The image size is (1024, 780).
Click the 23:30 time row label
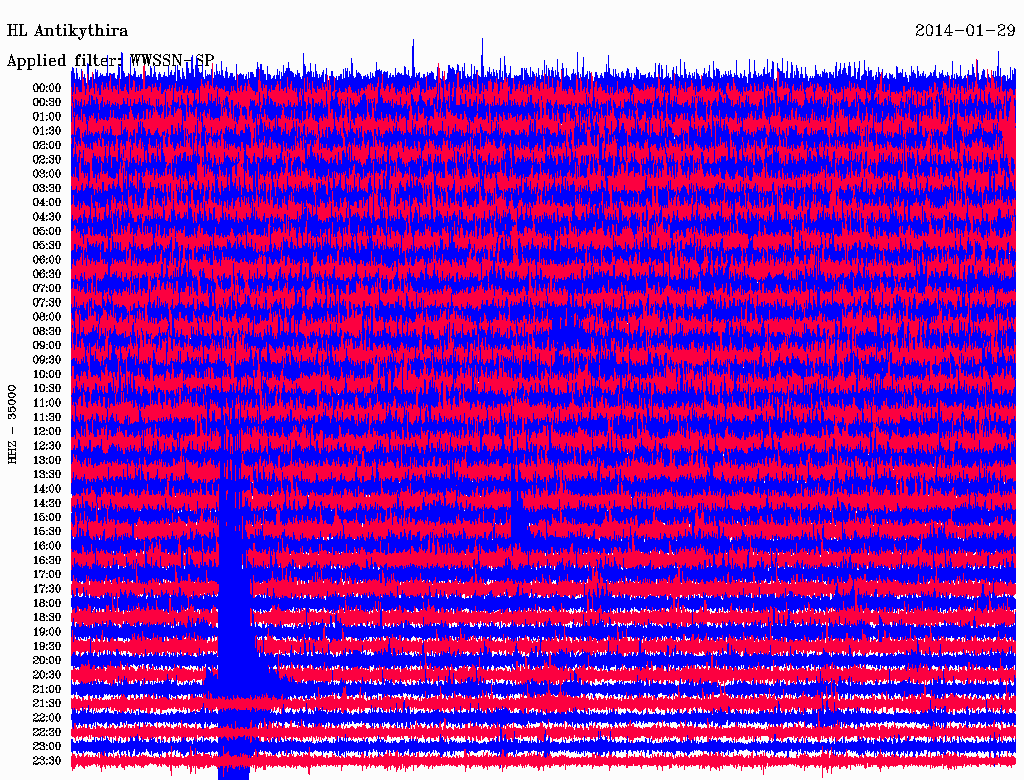point(46,760)
